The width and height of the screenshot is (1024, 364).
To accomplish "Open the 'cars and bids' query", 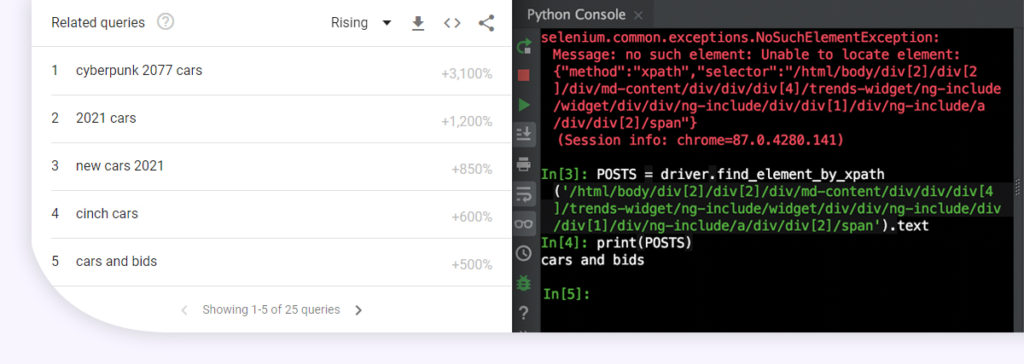I will (116, 261).
